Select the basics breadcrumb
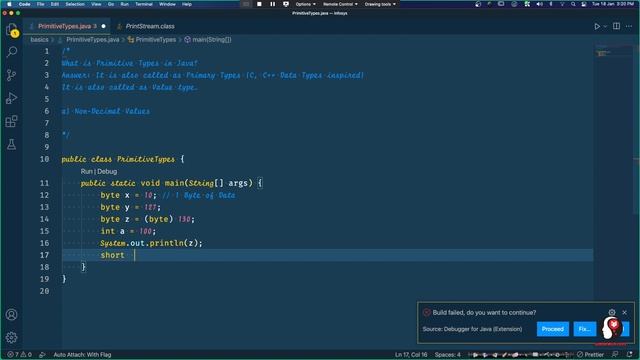This screenshot has height=360, width=640. [39, 40]
